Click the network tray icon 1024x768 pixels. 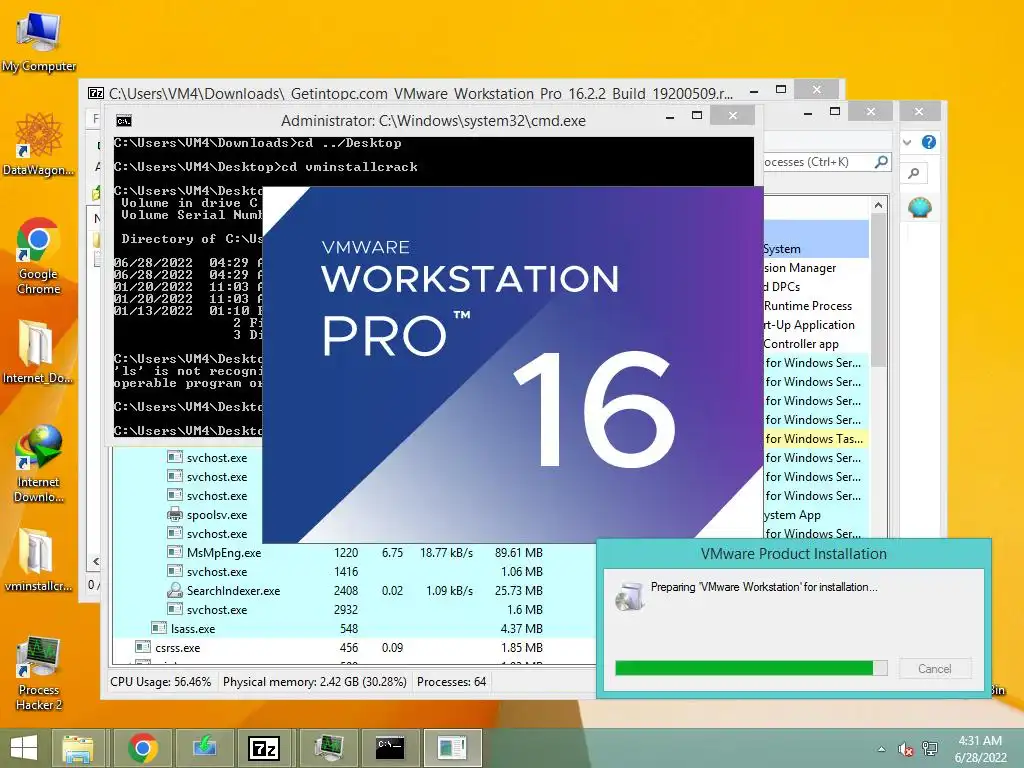929,749
